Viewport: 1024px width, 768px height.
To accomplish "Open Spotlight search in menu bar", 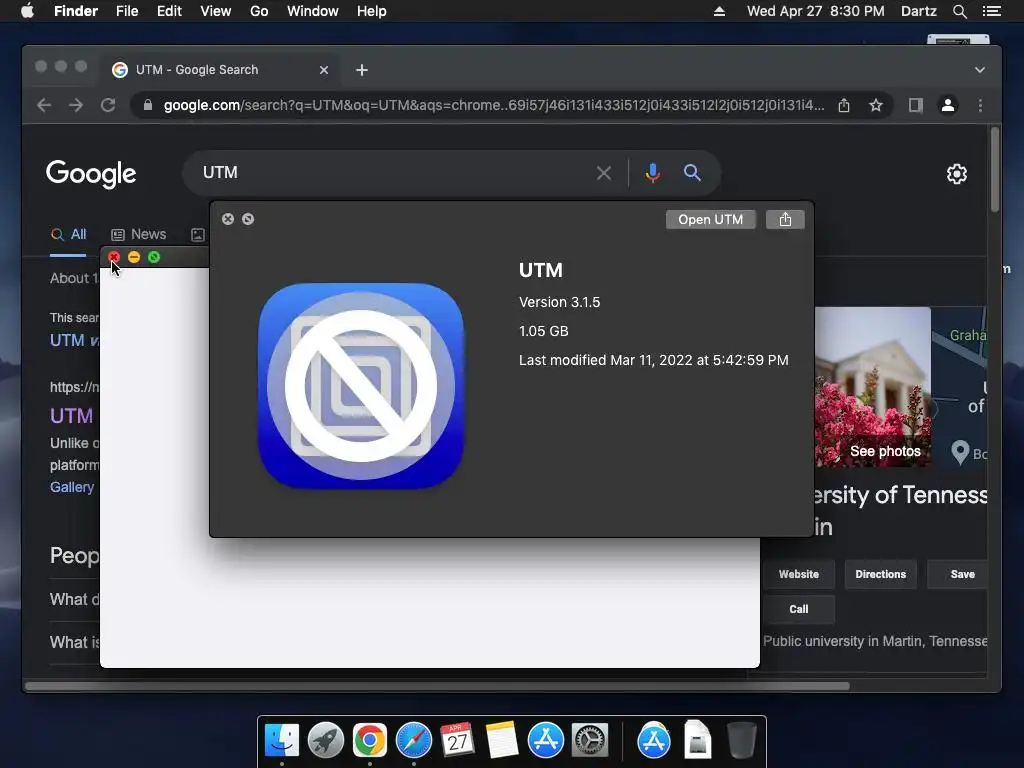I will pyautogui.click(x=959, y=11).
